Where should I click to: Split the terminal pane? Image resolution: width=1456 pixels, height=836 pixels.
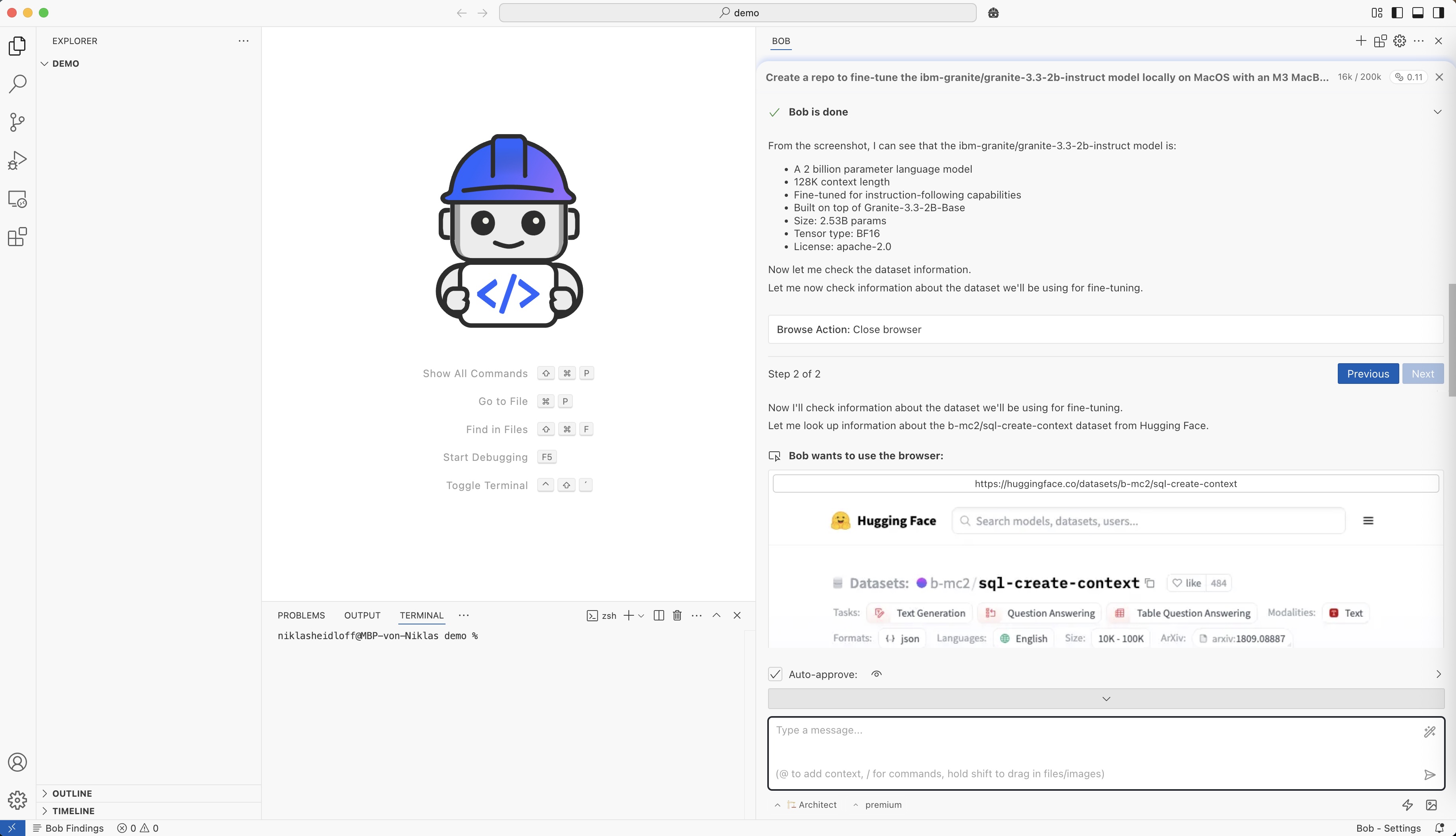(659, 616)
